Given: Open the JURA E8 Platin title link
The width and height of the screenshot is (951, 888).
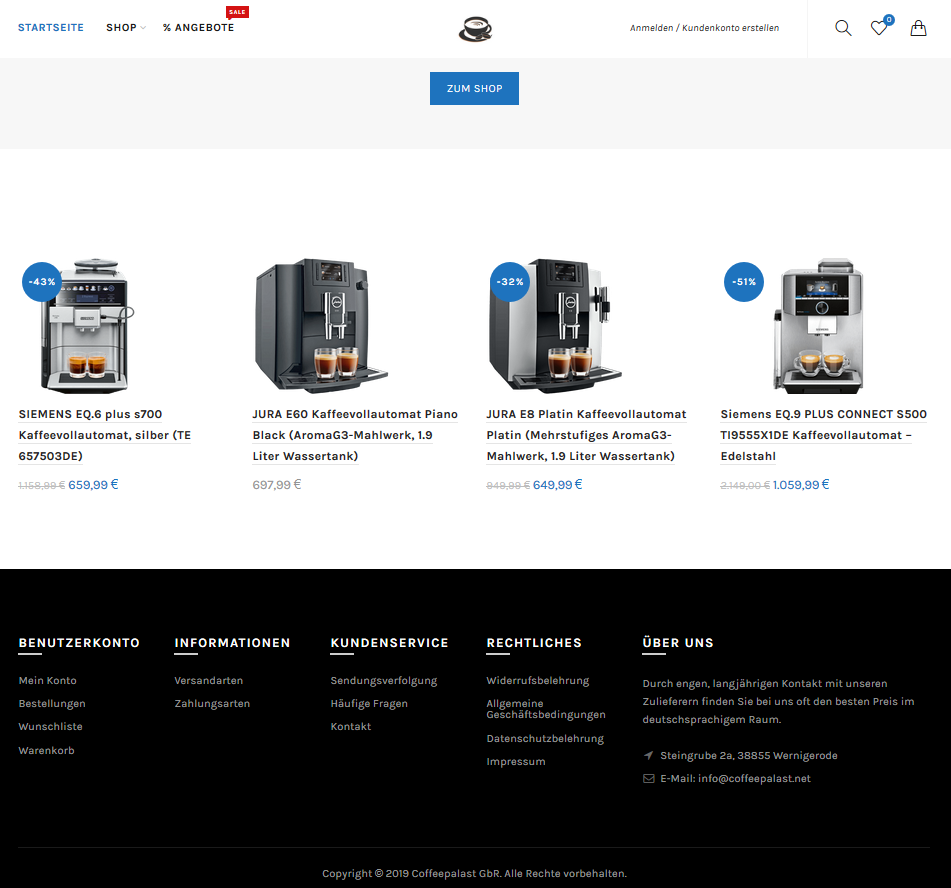Looking at the screenshot, I should (586, 435).
